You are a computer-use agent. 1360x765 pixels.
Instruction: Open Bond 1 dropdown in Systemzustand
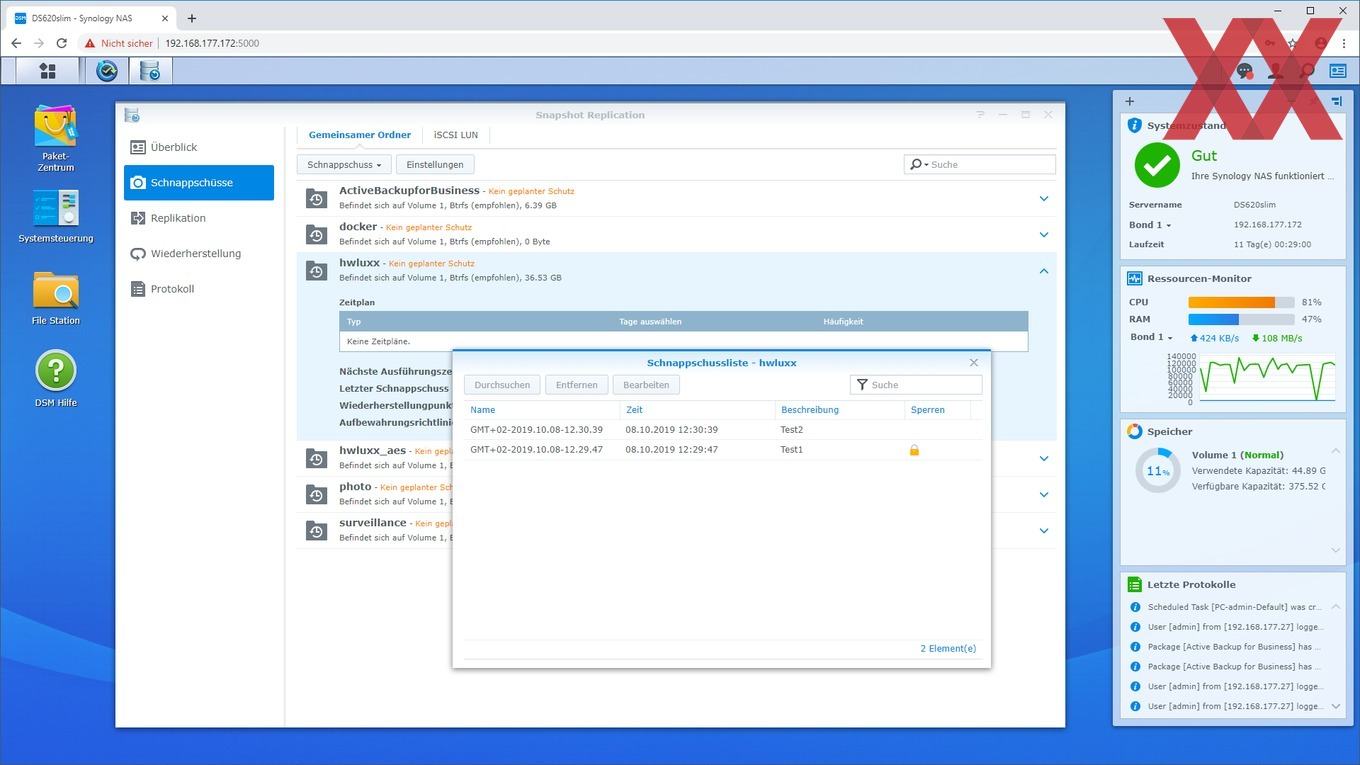pyautogui.click(x=1150, y=225)
